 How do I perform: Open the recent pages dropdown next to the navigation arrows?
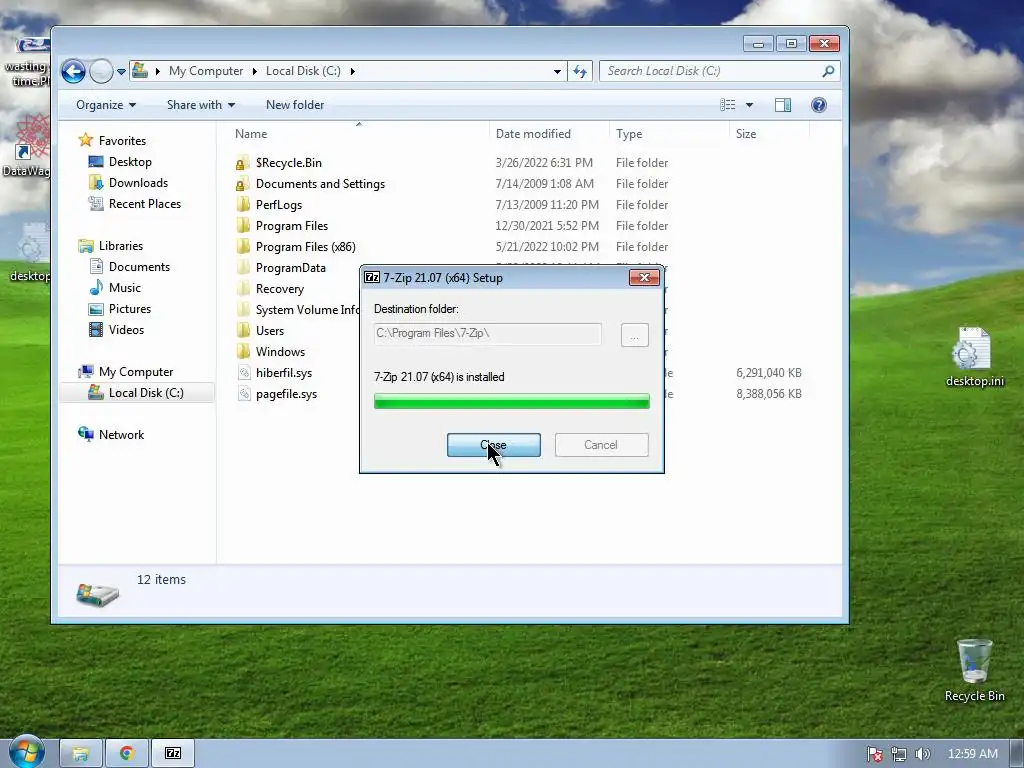tap(121, 72)
